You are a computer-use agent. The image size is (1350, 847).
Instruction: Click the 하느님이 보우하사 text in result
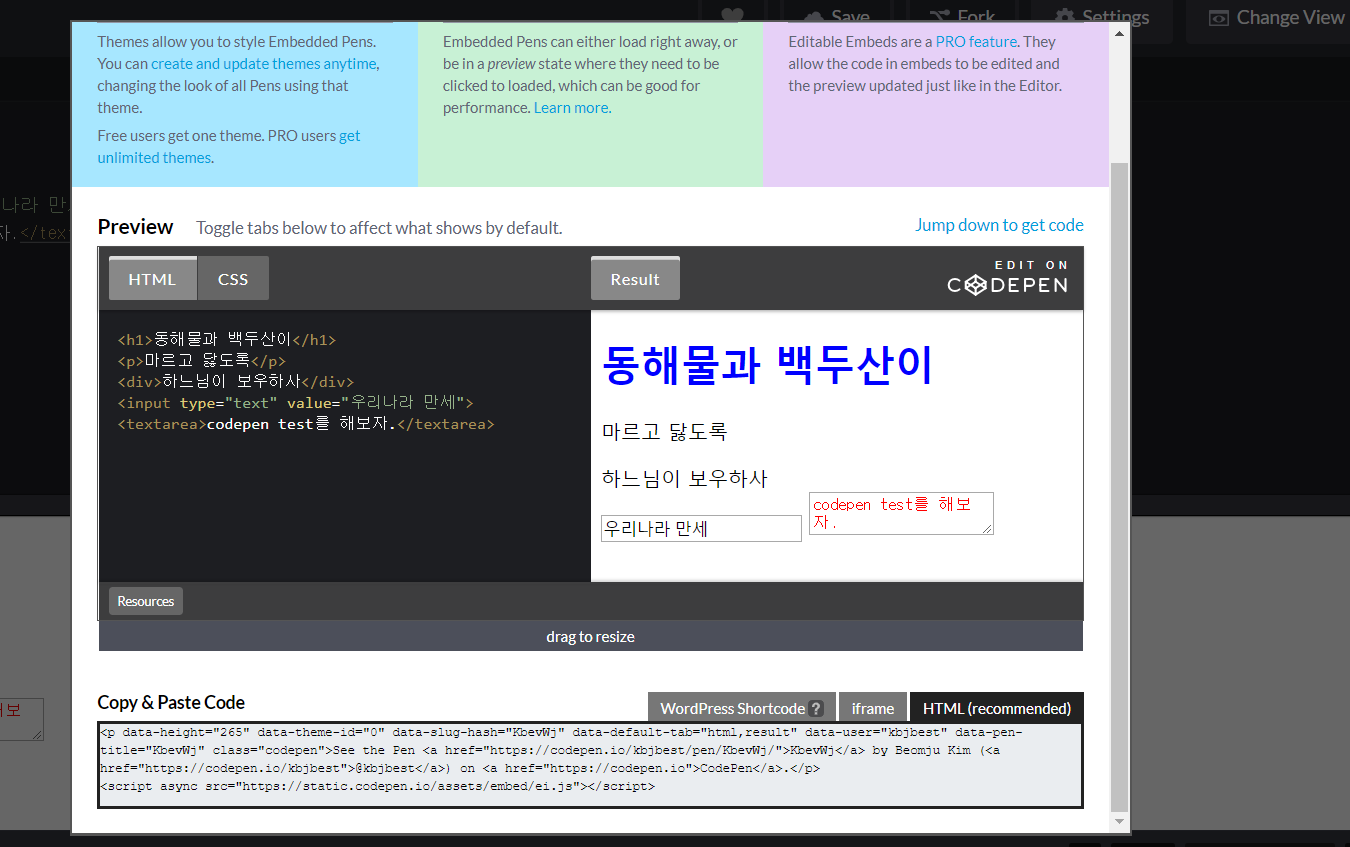(684, 478)
